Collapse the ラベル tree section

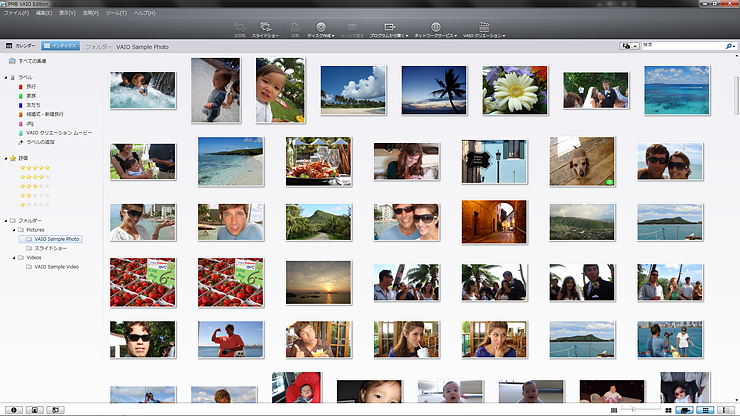(x=5, y=77)
